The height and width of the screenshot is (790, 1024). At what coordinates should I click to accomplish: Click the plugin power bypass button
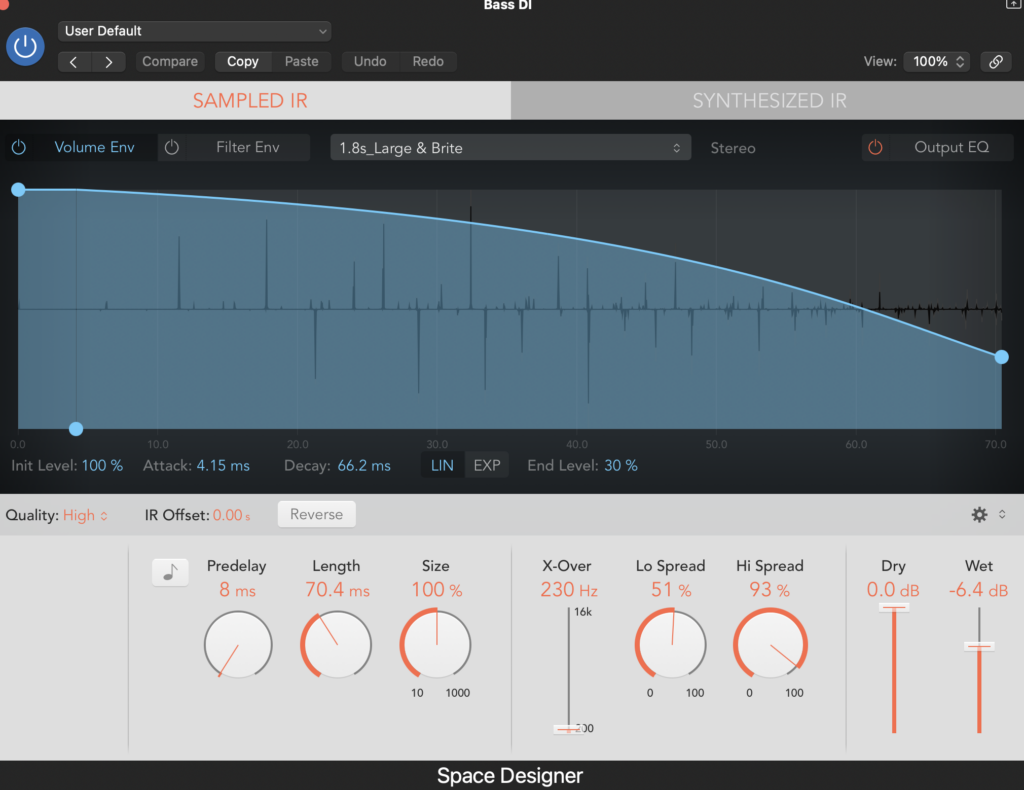point(25,46)
